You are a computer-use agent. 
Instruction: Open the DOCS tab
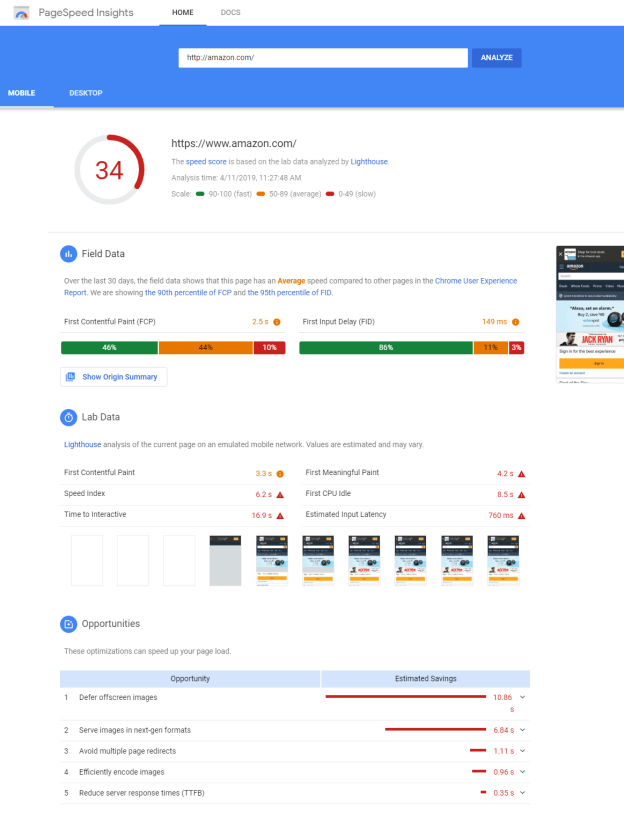[x=230, y=13]
